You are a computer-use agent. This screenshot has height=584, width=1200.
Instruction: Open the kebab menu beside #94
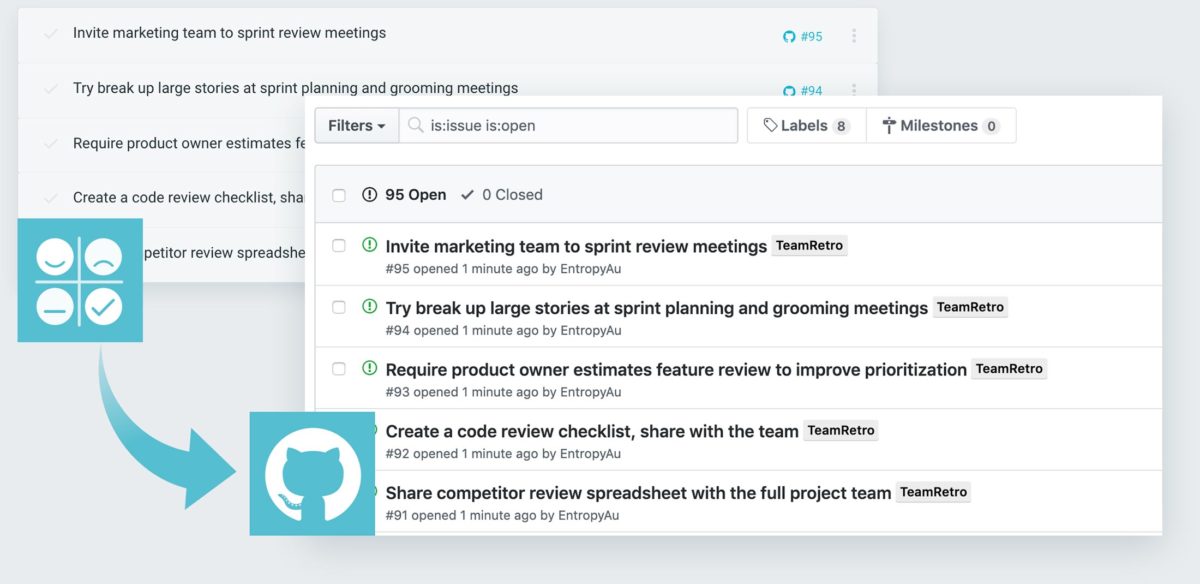[854, 91]
